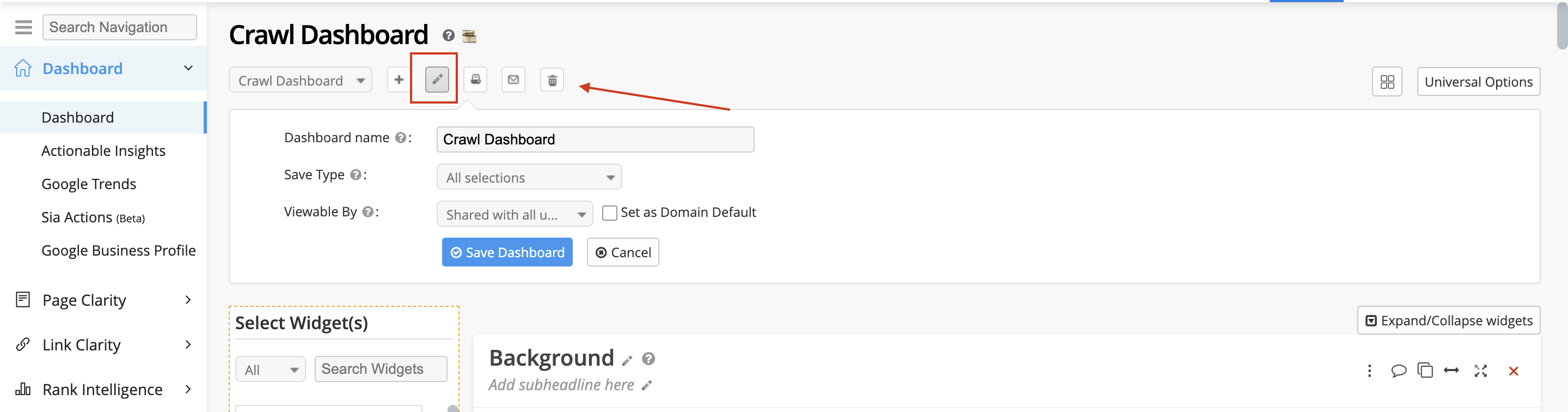The width and height of the screenshot is (1568, 412).
Task: Remove the Background widget with red X
Action: point(1513,371)
